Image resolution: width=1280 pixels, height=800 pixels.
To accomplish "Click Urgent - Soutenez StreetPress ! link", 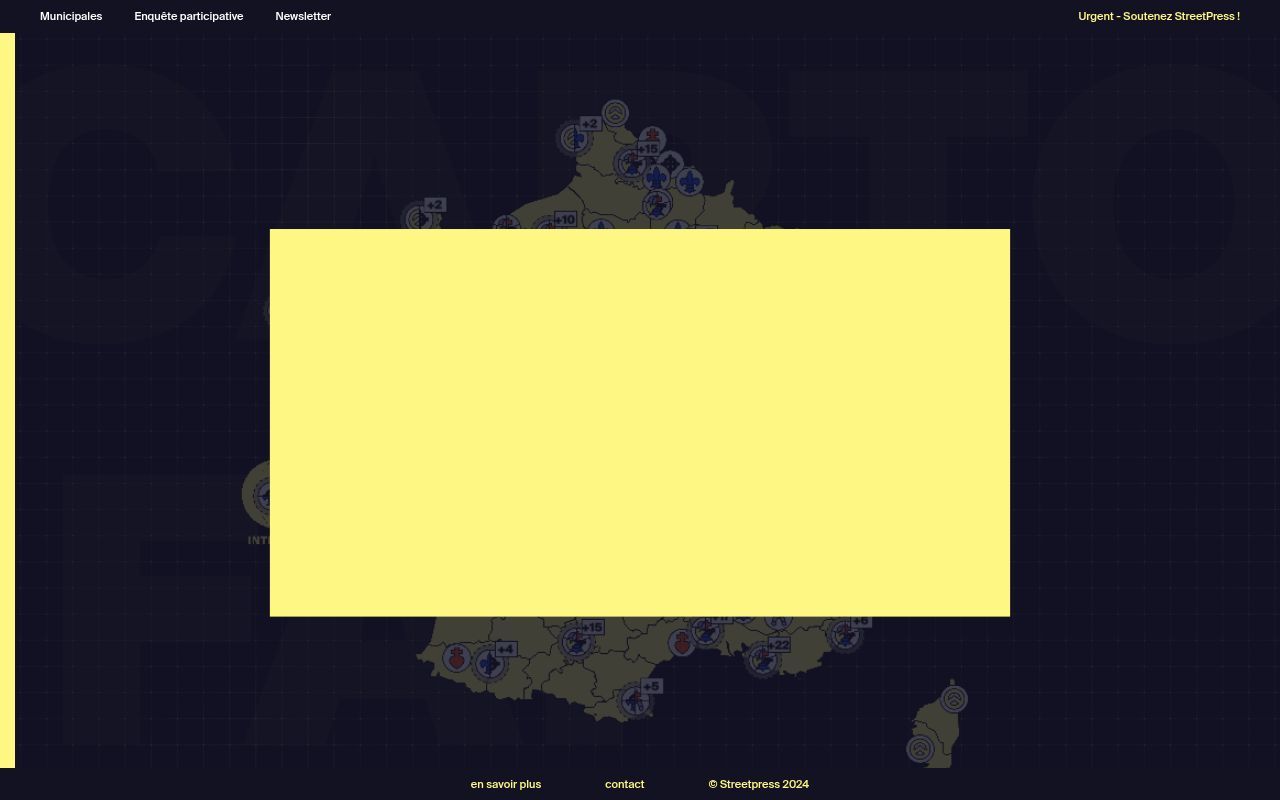I will click(x=1159, y=16).
